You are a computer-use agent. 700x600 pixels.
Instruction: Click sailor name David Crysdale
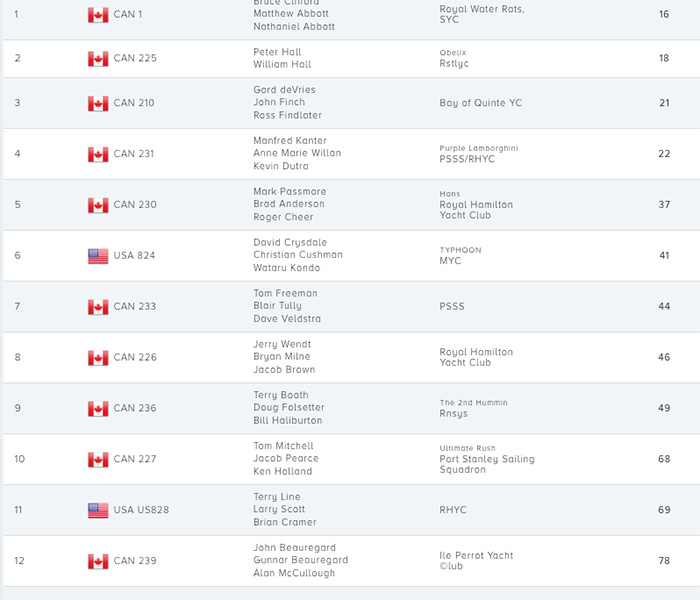[290, 243]
